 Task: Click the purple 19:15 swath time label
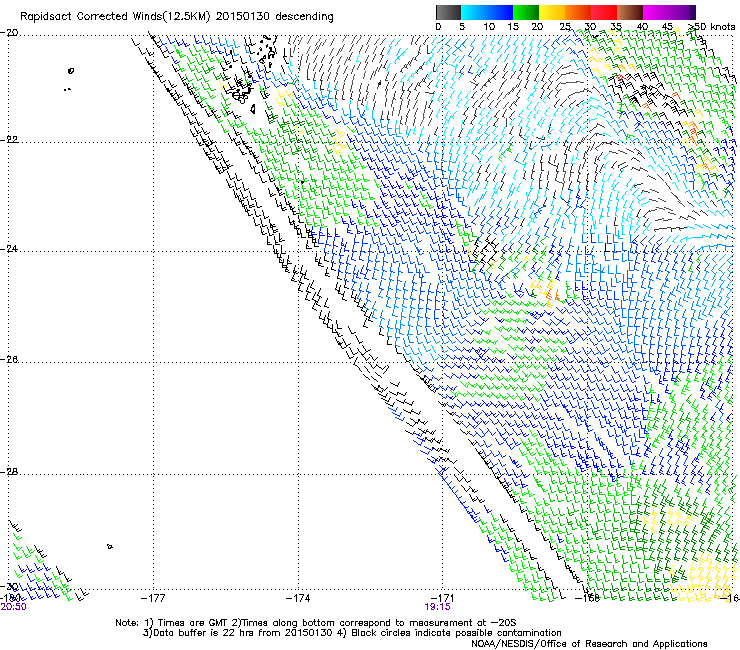437,607
